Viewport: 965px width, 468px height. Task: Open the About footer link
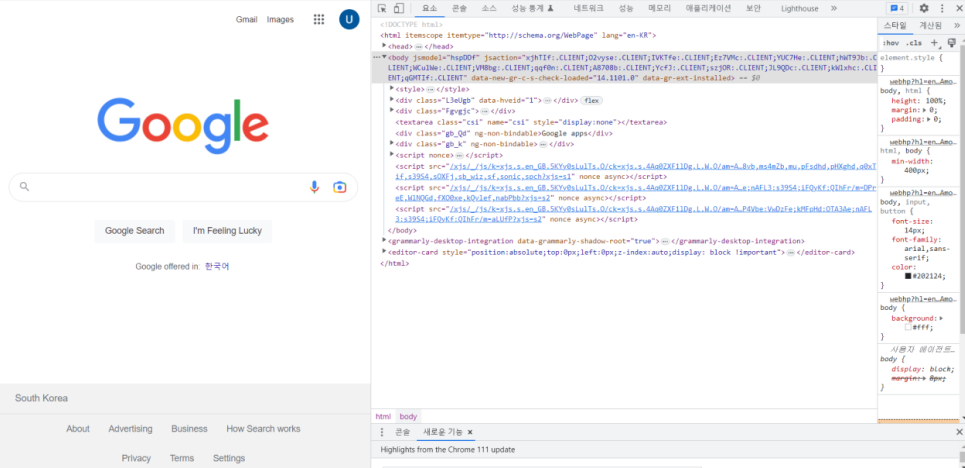click(78, 429)
